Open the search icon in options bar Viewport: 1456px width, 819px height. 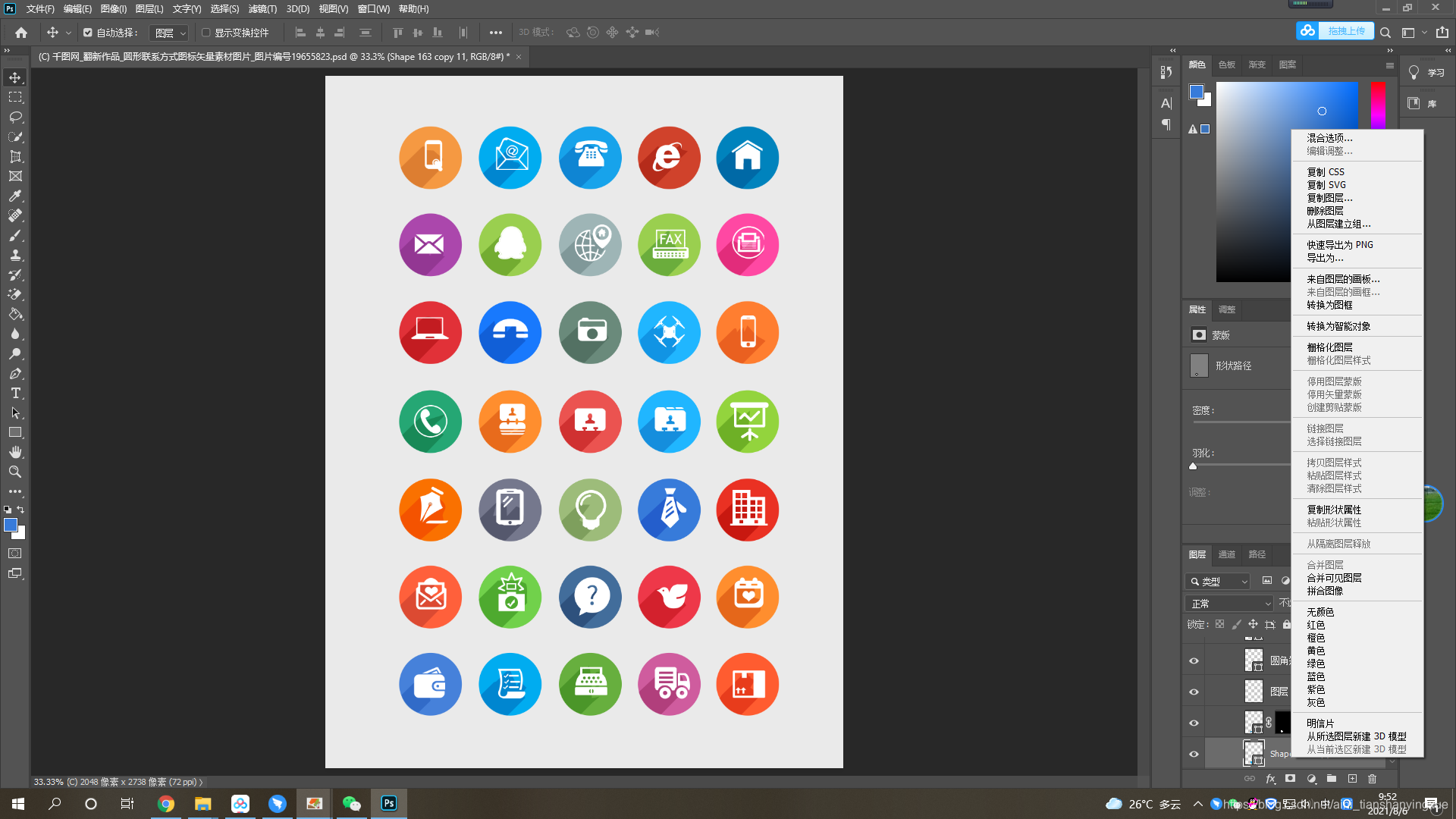pos(1385,33)
